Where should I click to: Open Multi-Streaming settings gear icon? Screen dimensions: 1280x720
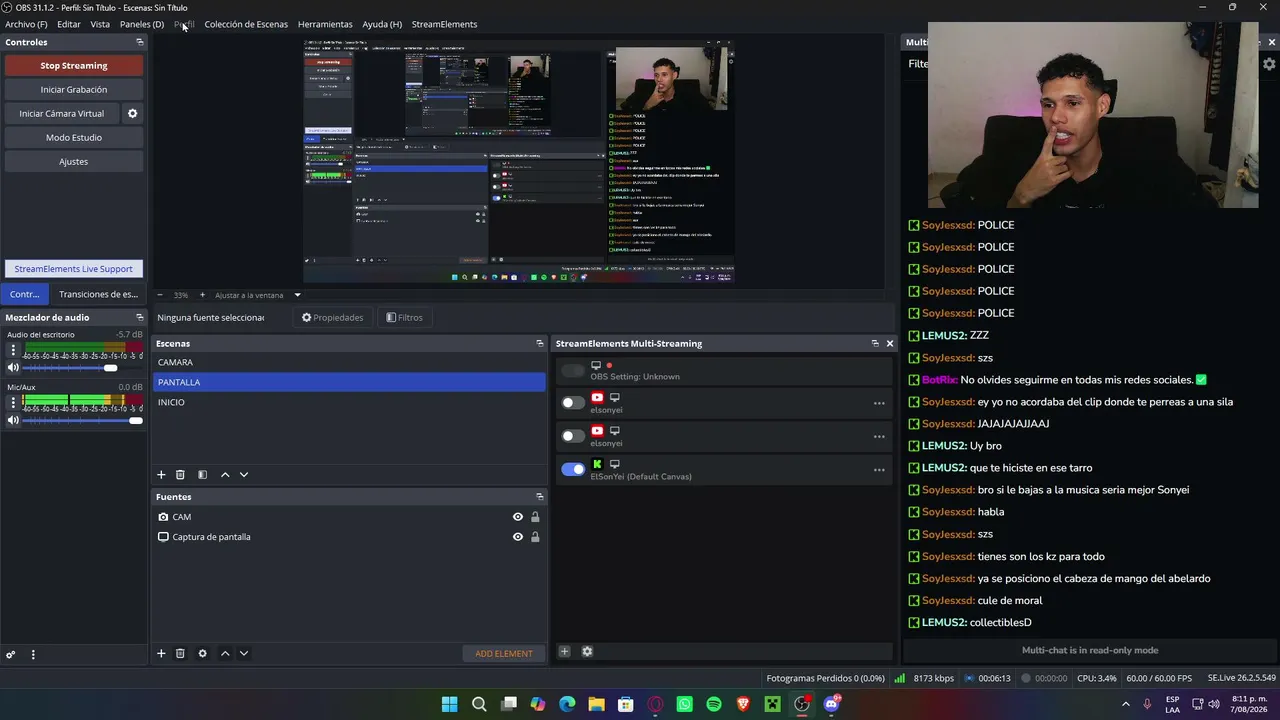point(587,652)
